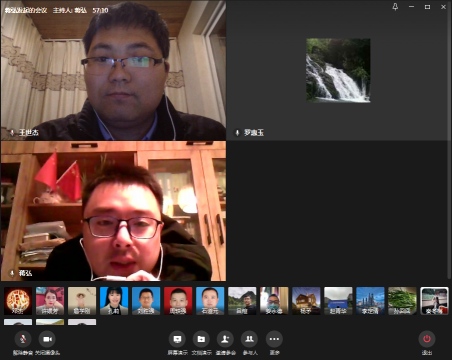452x360 pixels.
Task: Select the city skyline avatar thumbnail
Action: tap(370, 301)
